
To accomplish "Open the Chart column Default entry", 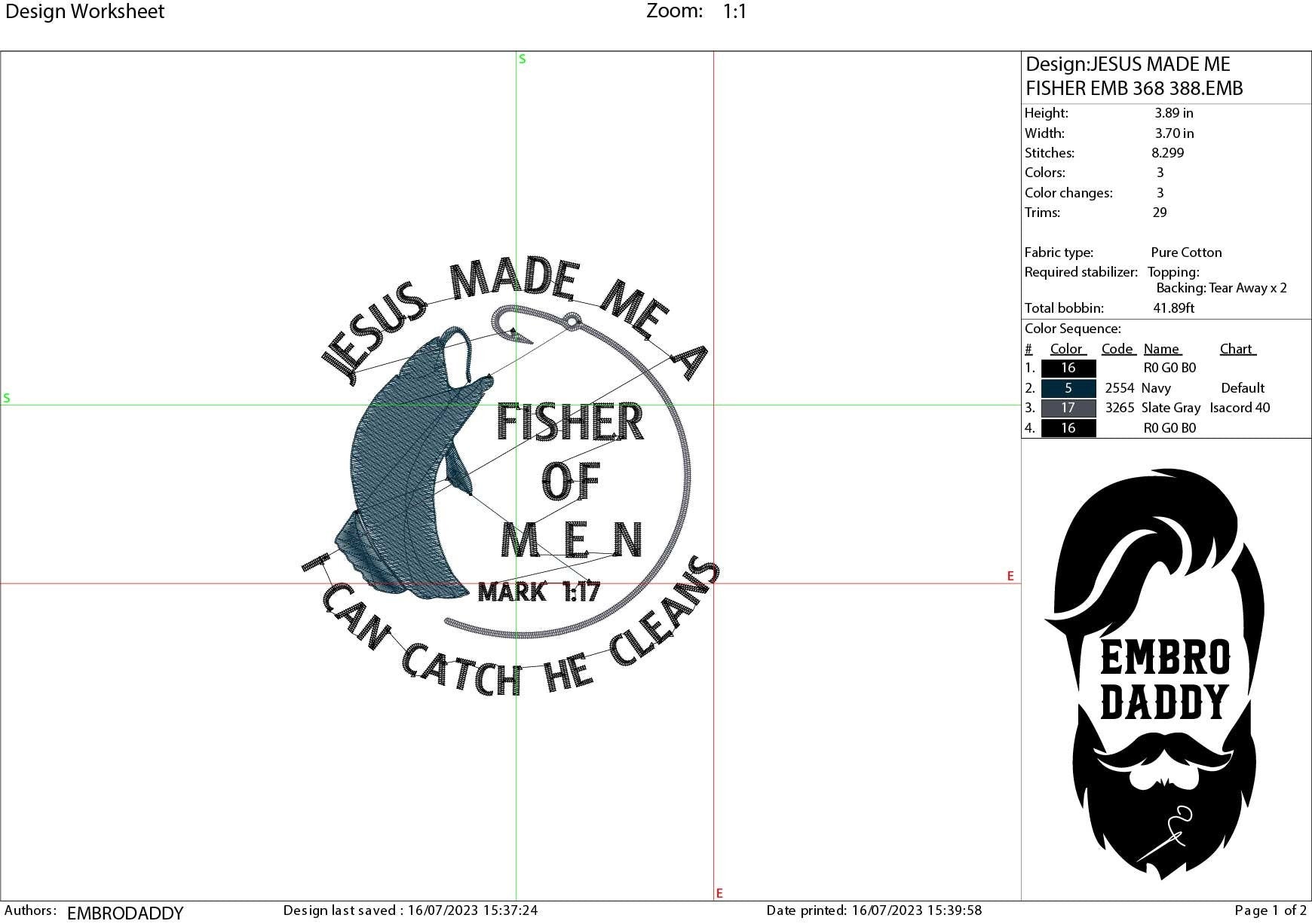I will click(1243, 388).
